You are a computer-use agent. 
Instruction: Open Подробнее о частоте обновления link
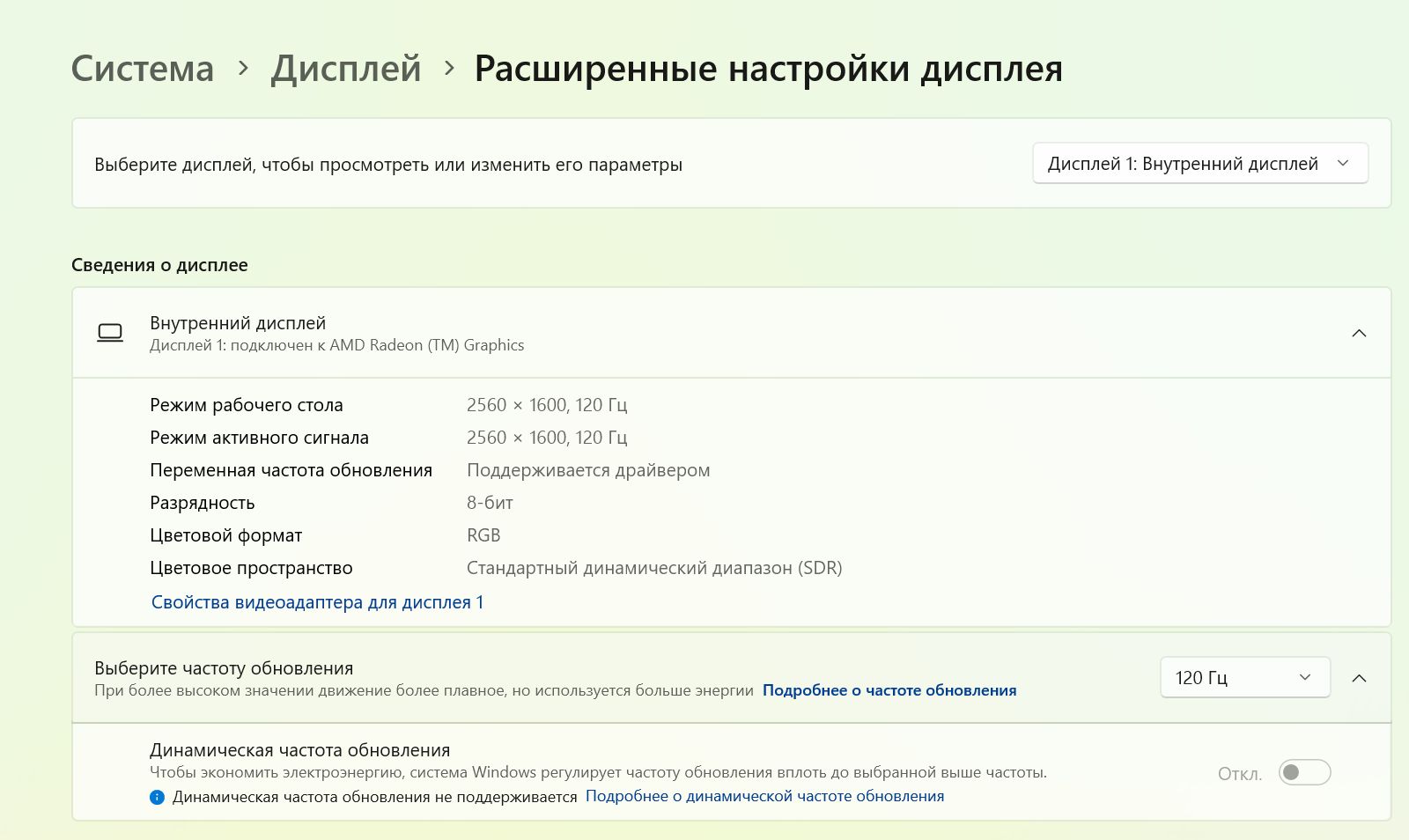889,690
